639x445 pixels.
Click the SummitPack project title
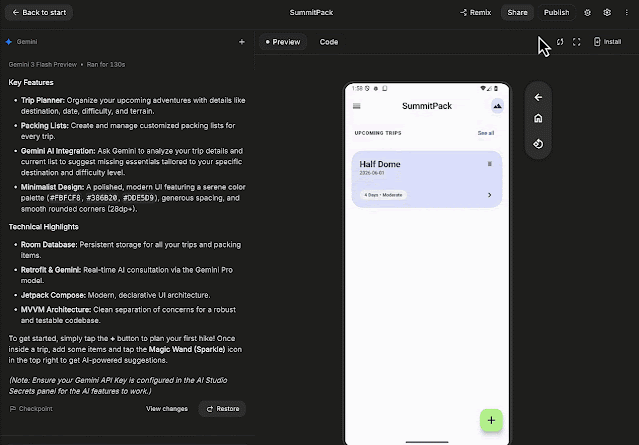click(x=311, y=13)
